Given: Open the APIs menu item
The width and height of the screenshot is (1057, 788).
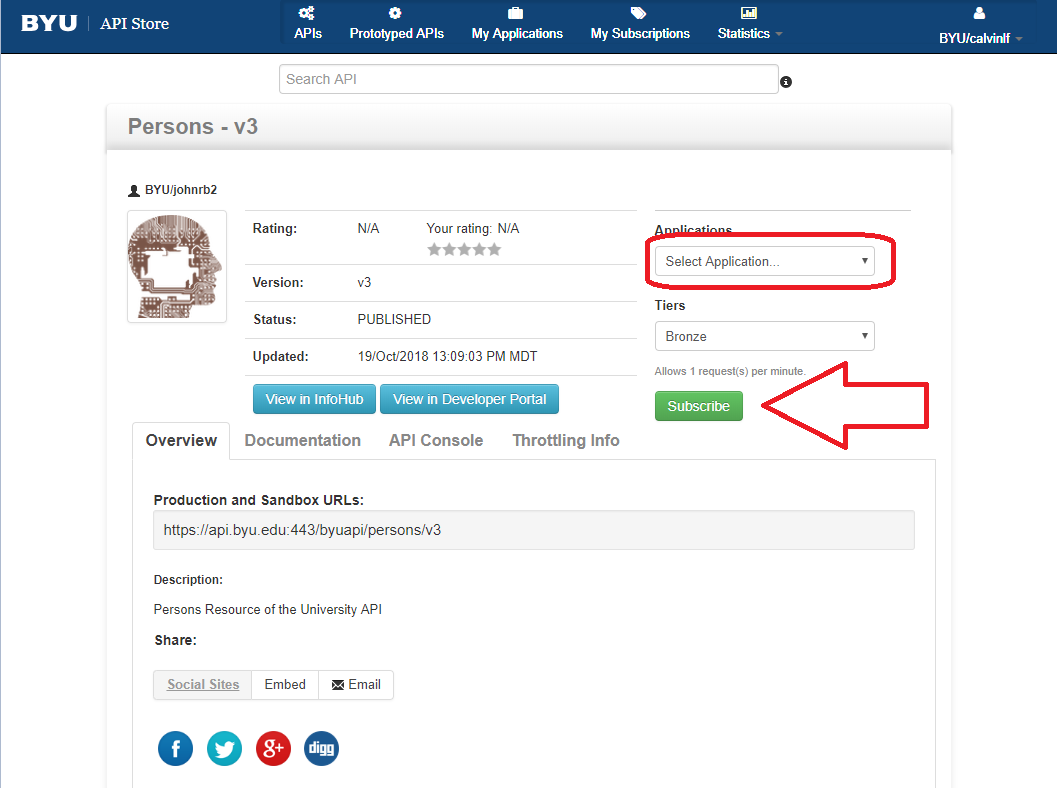Looking at the screenshot, I should [308, 24].
